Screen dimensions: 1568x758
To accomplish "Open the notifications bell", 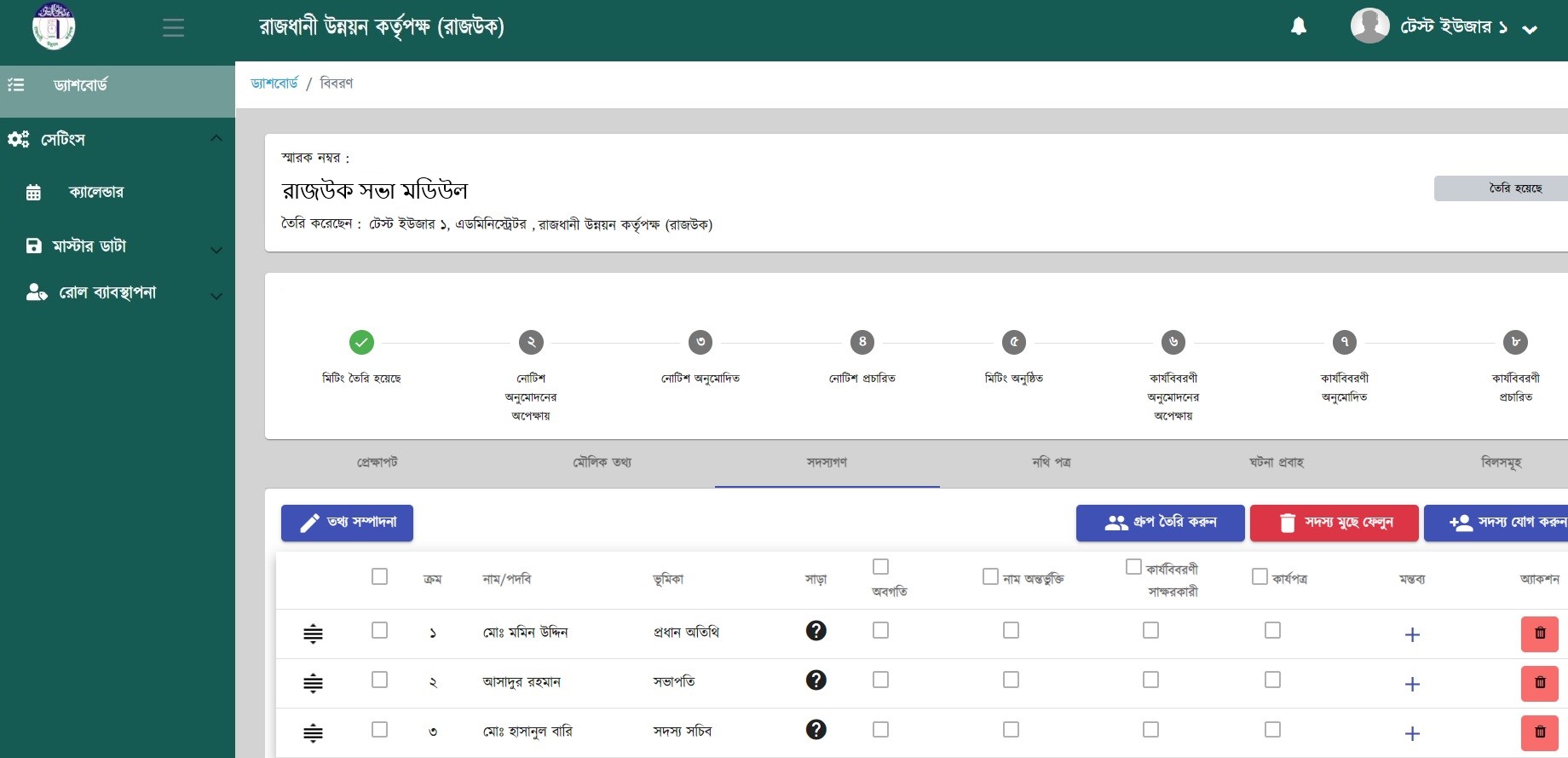I will click(x=1299, y=26).
